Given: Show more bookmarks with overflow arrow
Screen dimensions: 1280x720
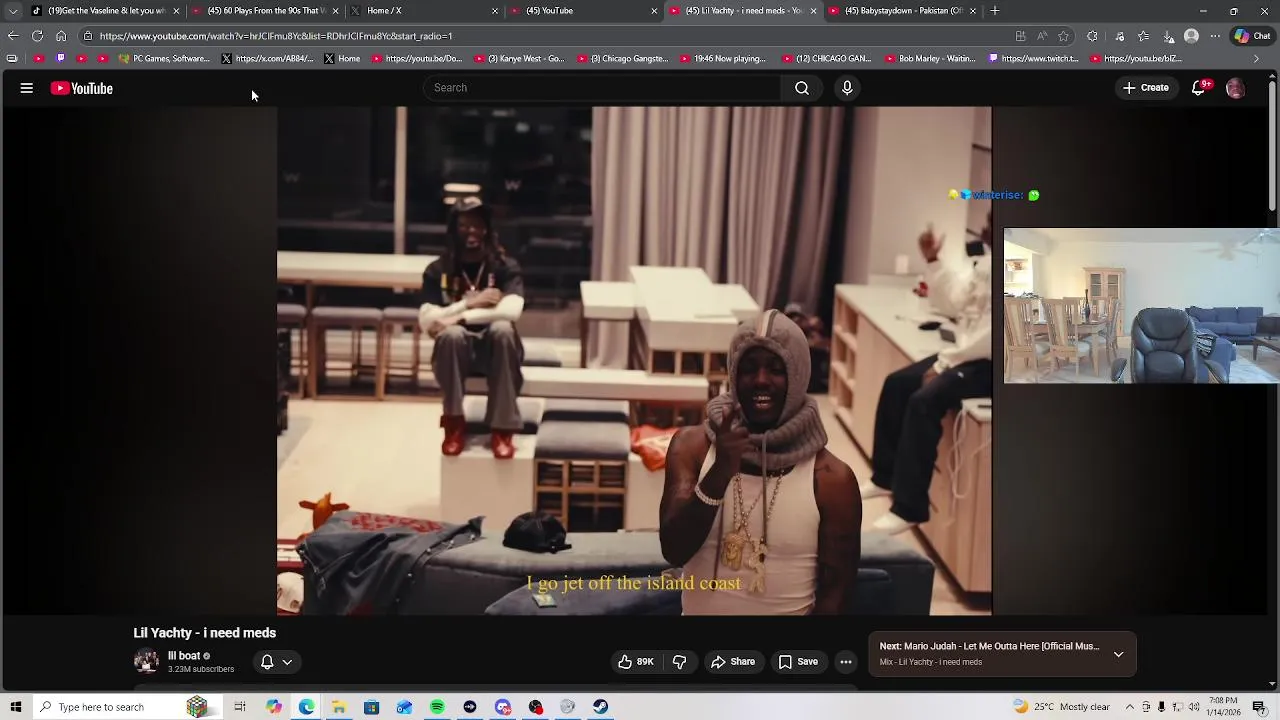Looking at the screenshot, I should pyautogui.click(x=1256, y=58).
